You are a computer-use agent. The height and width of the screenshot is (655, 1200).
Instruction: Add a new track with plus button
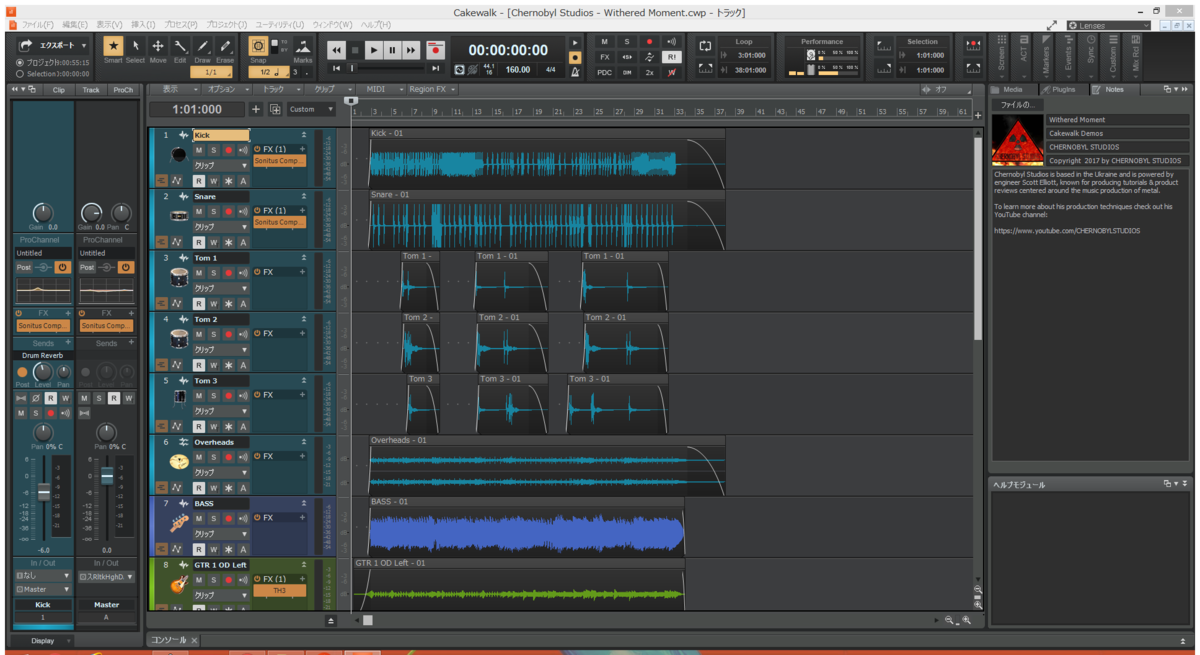point(256,109)
